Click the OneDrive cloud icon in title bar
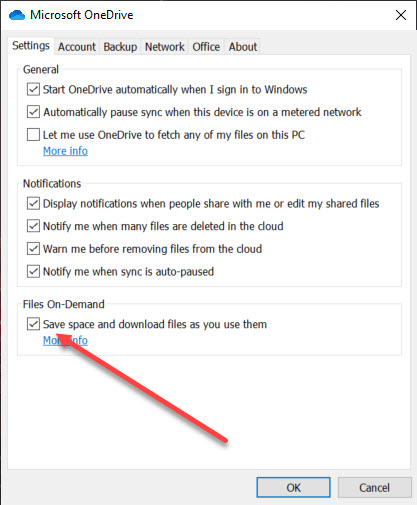 (17, 15)
